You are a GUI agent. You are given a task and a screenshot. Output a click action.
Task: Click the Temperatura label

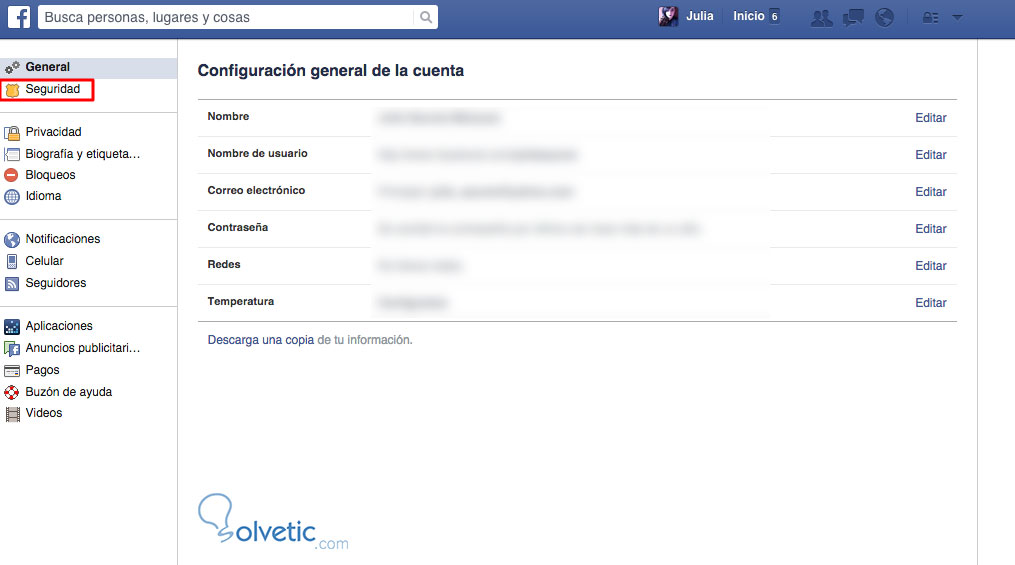[x=240, y=302]
